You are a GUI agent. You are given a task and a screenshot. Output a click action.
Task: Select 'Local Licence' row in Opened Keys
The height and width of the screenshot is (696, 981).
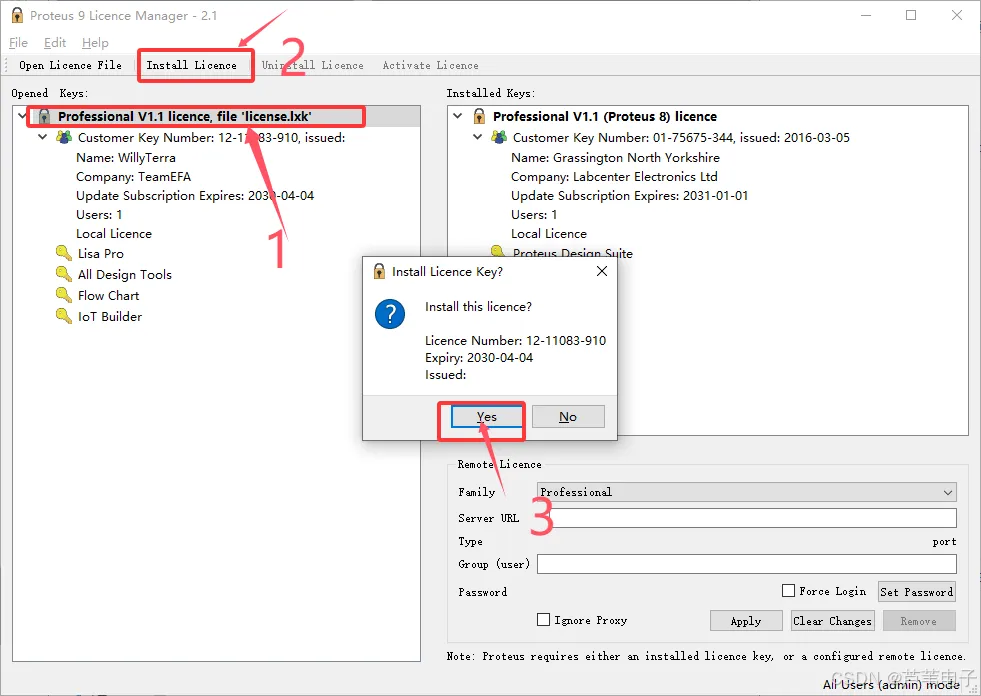tap(114, 233)
